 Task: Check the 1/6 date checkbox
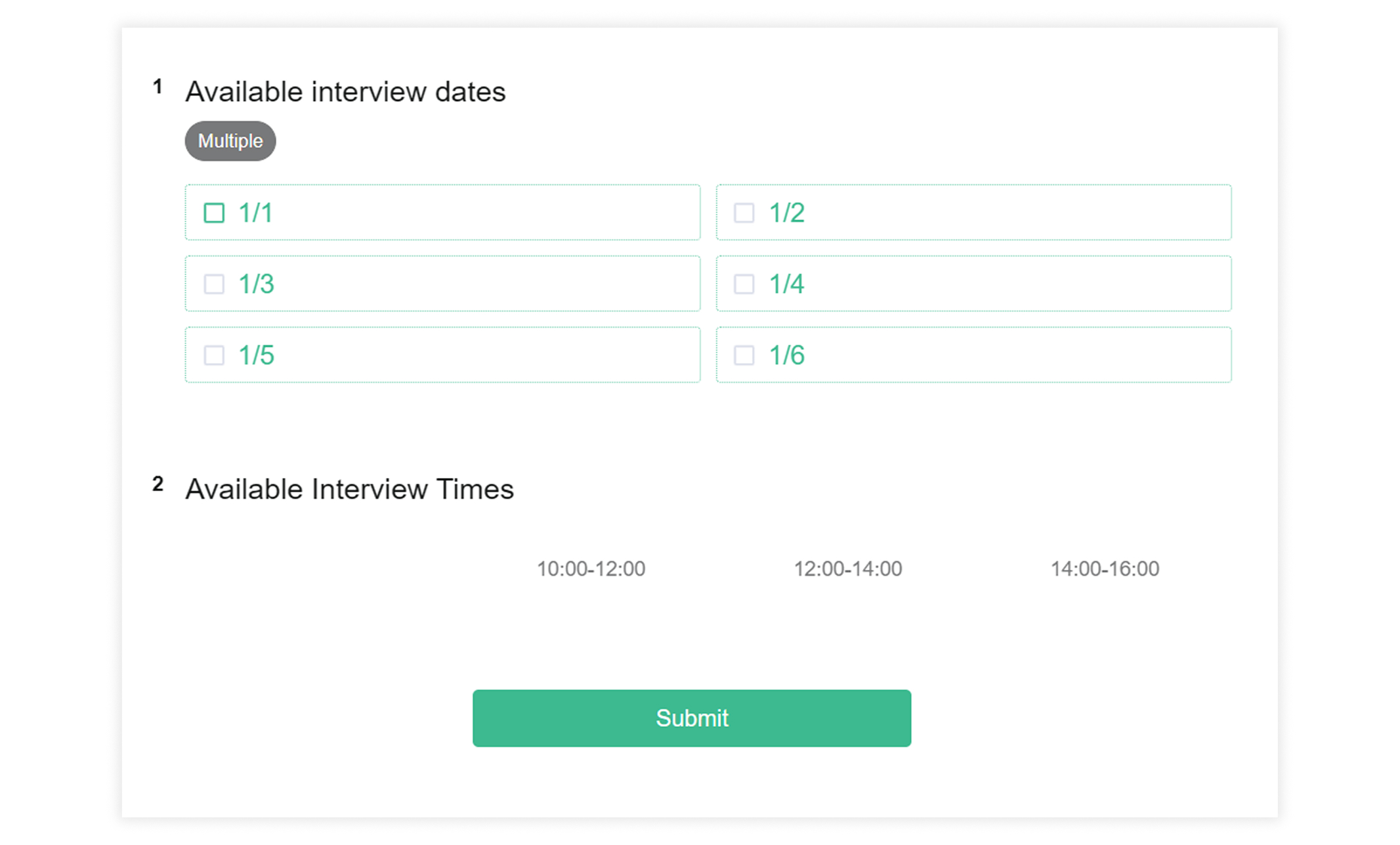pos(744,355)
